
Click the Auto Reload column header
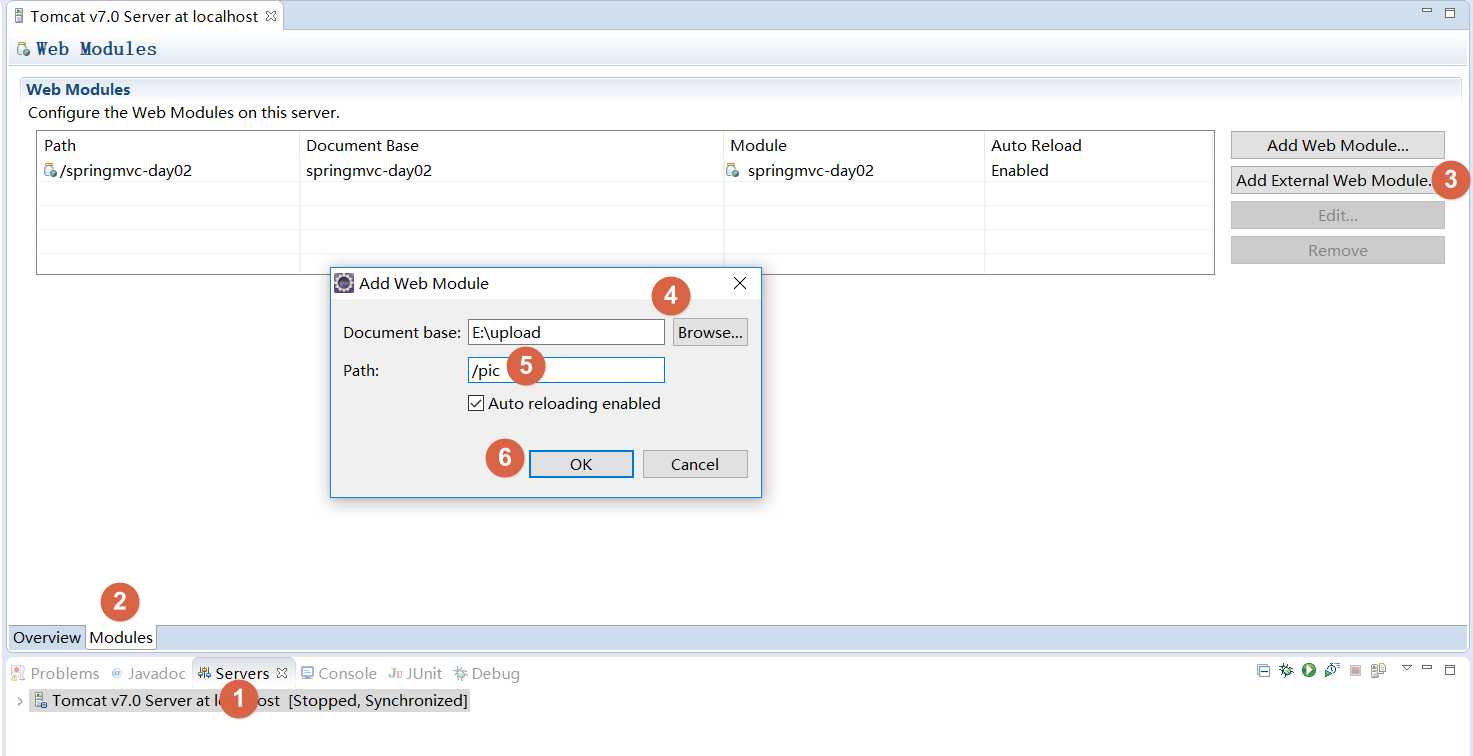point(1098,145)
